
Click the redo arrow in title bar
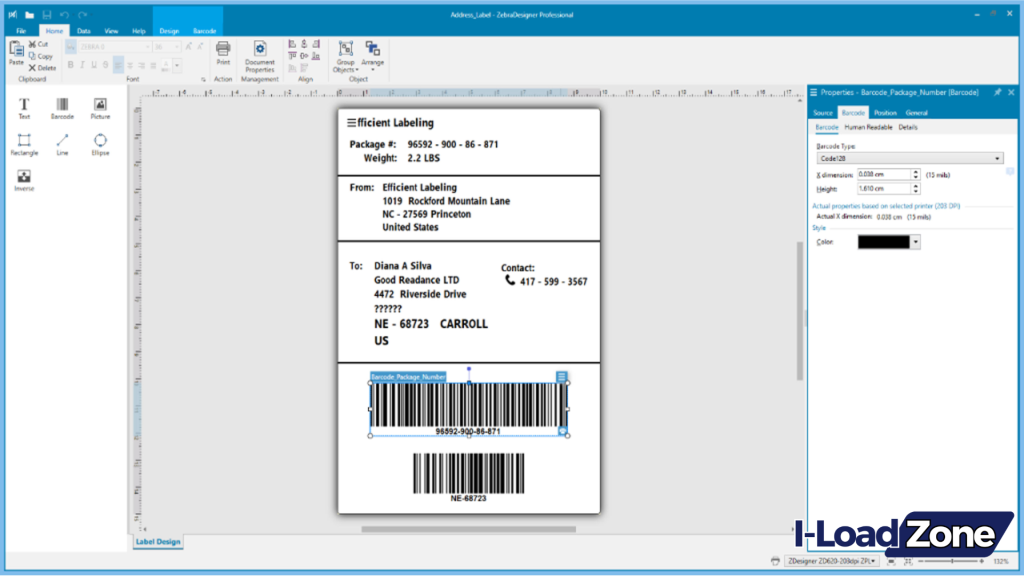(82, 14)
